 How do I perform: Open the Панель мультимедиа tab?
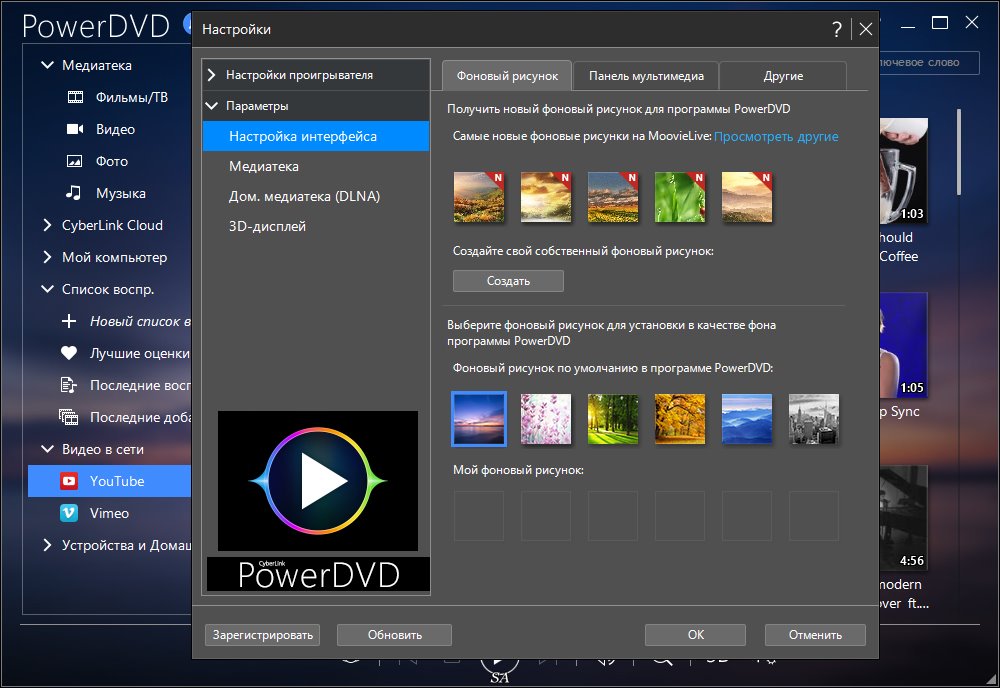(646, 76)
